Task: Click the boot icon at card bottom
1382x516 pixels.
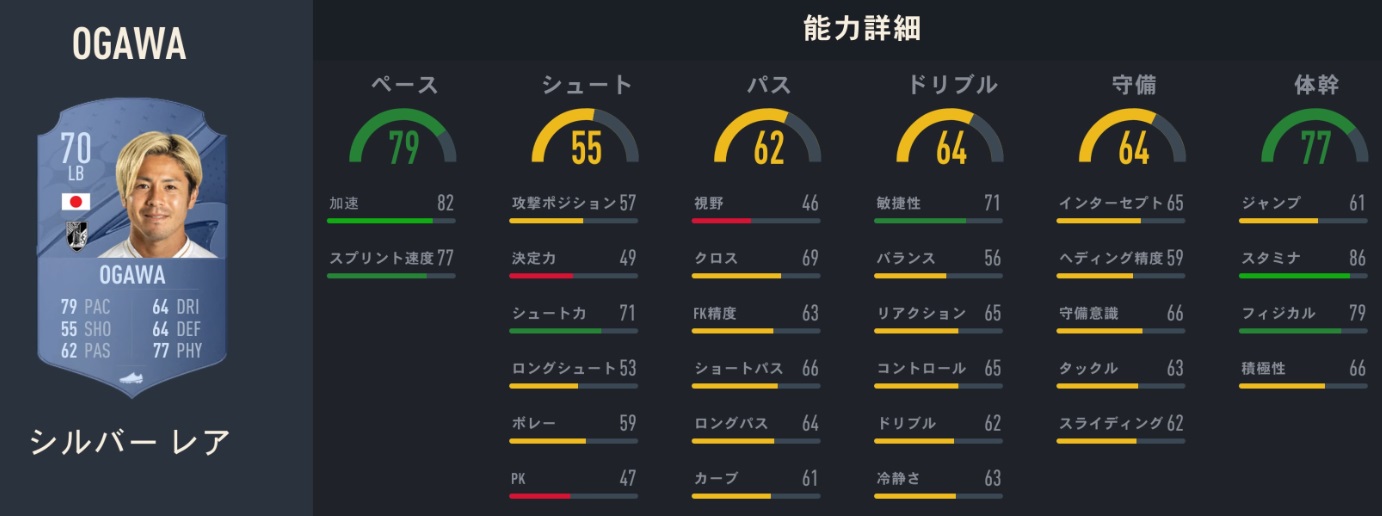Action: tap(131, 377)
